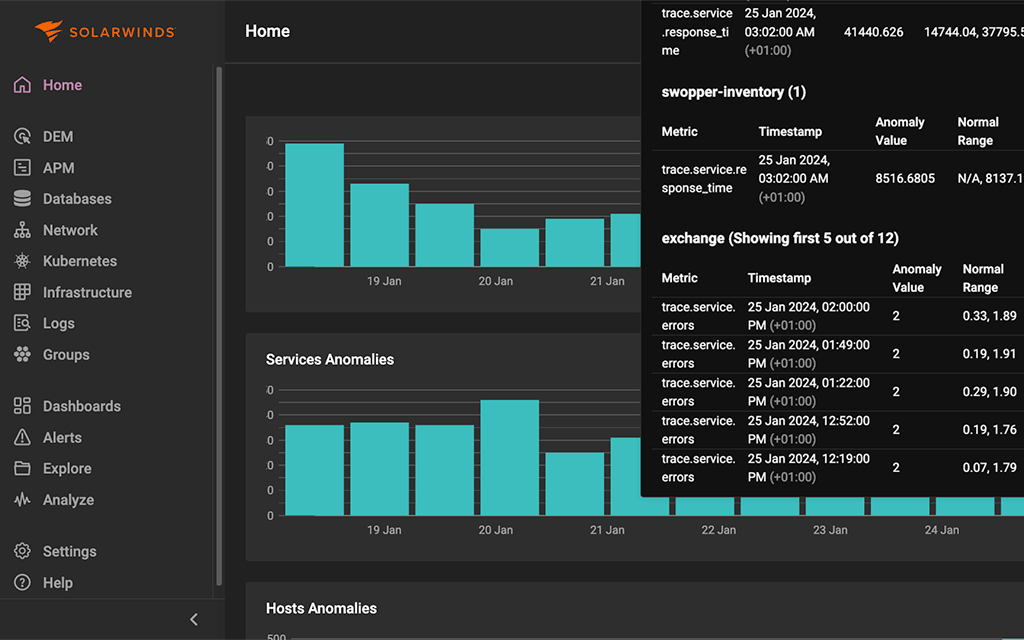The height and width of the screenshot is (640, 1024).
Task: Click the Alerts warning icon
Action: [x=23, y=437]
